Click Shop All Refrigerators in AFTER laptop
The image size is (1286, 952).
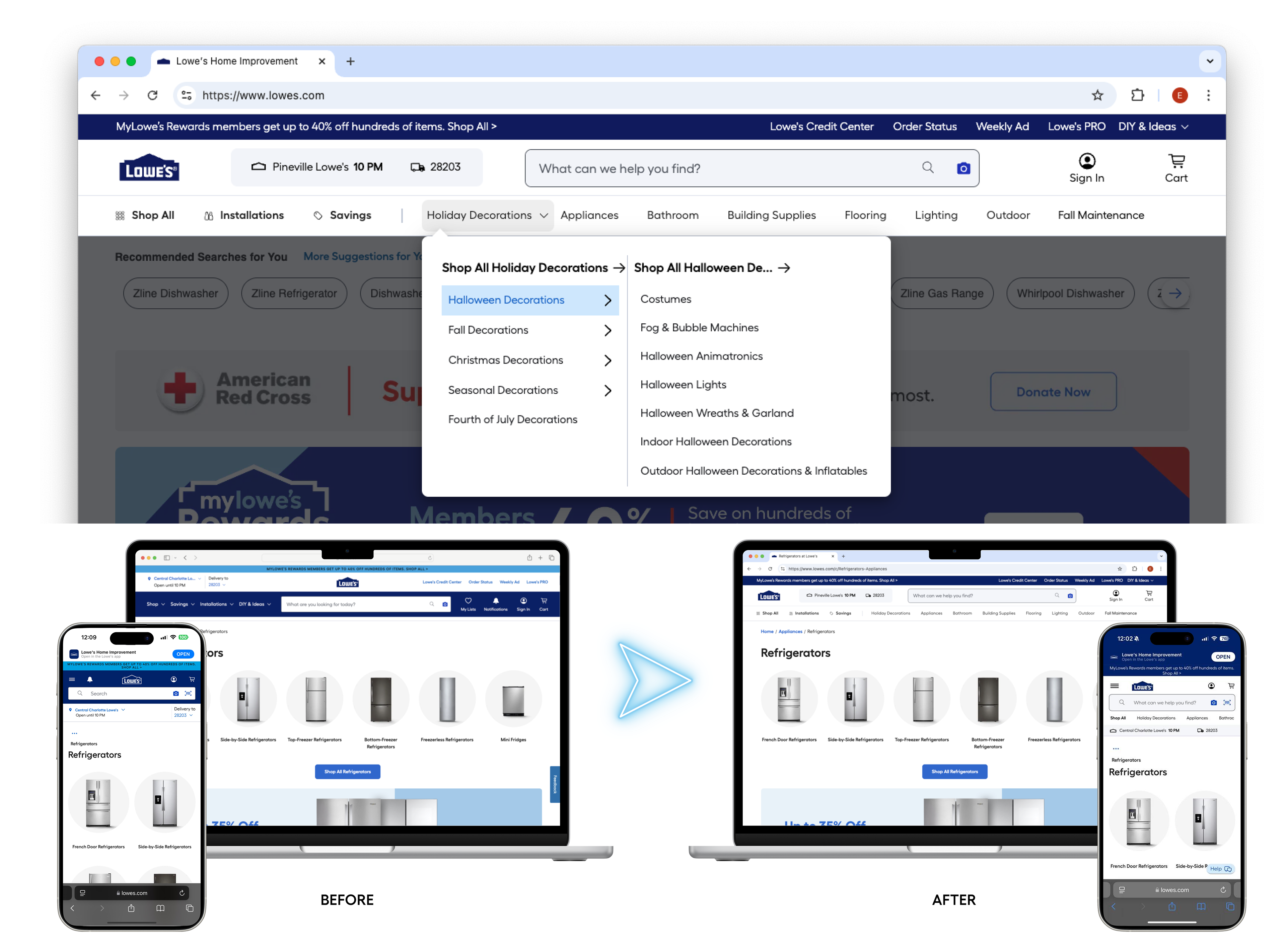(954, 772)
